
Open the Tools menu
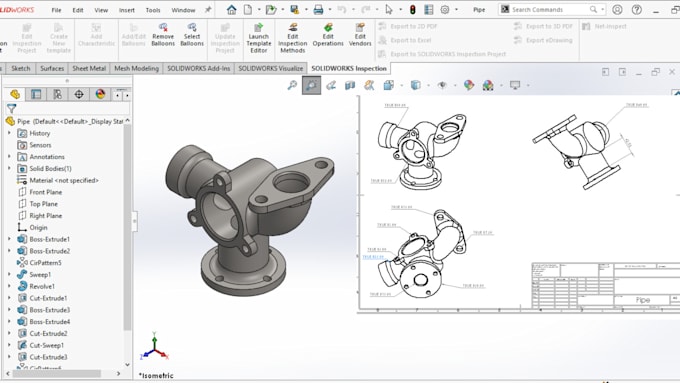153,10
